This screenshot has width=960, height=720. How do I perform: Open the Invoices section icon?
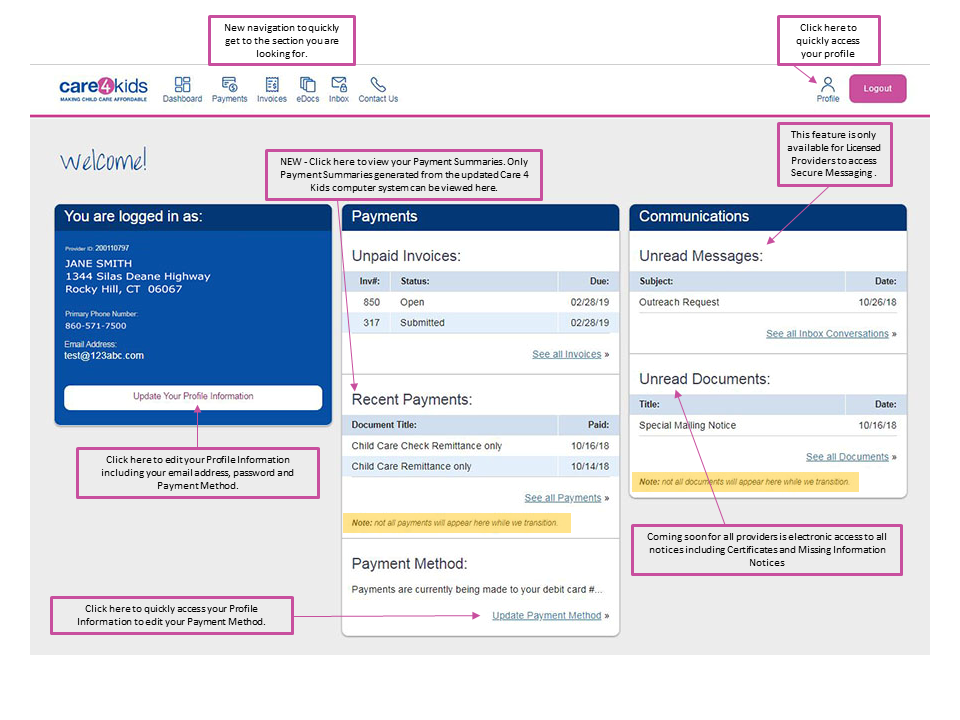[x=271, y=88]
